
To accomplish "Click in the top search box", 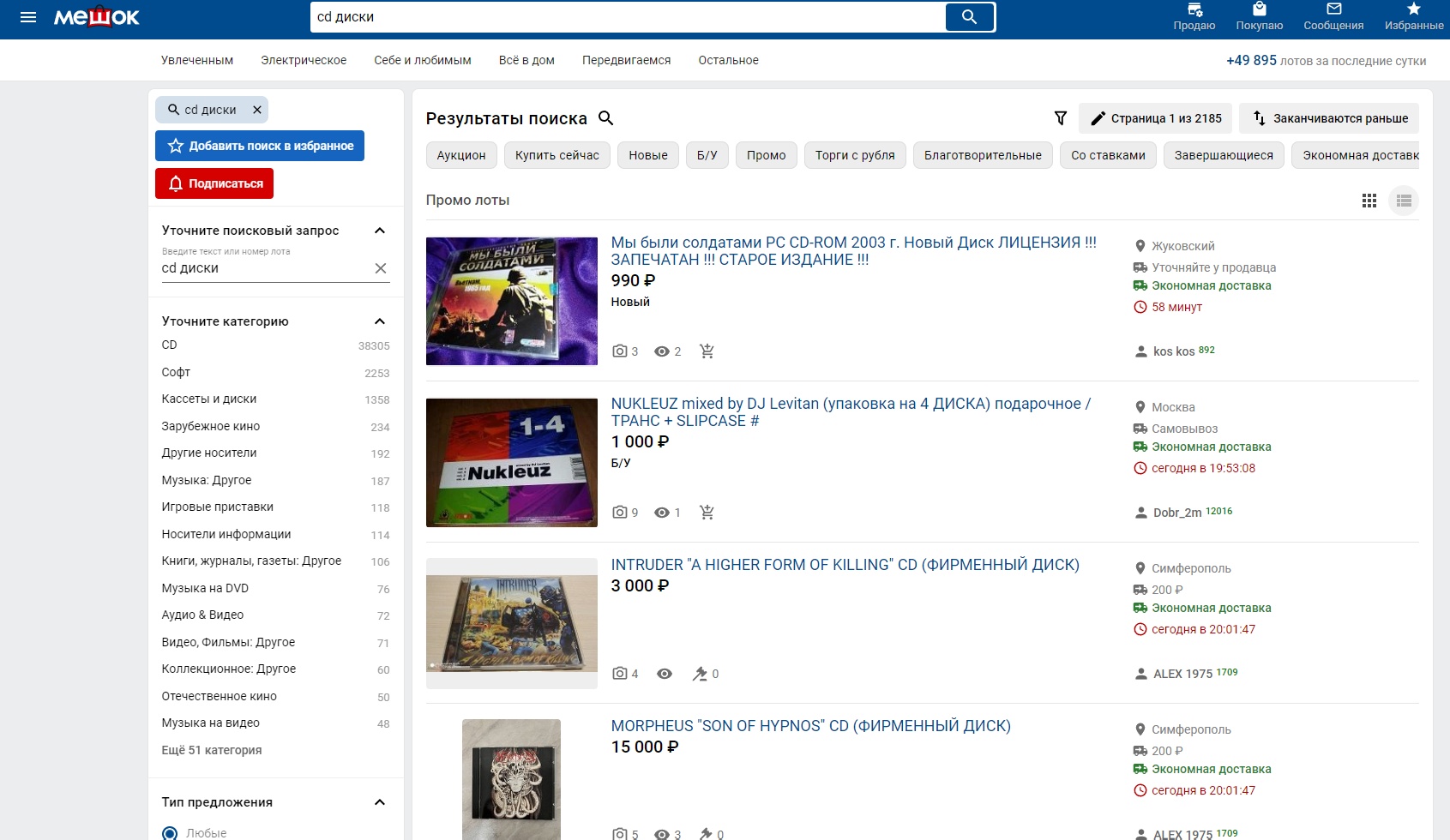I will [x=629, y=17].
